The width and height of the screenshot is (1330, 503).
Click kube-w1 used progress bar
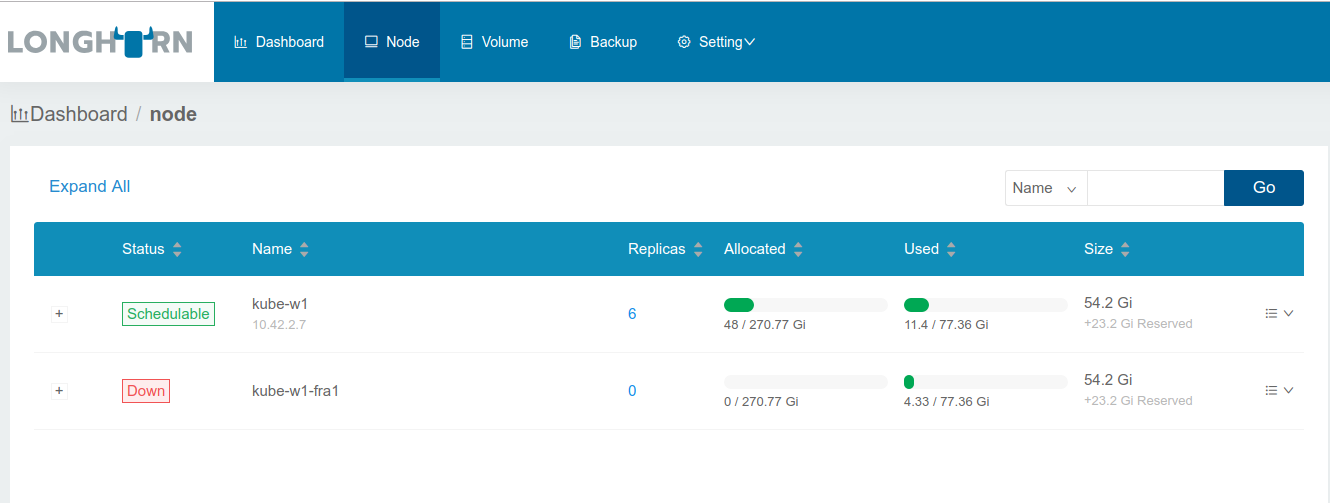986,305
